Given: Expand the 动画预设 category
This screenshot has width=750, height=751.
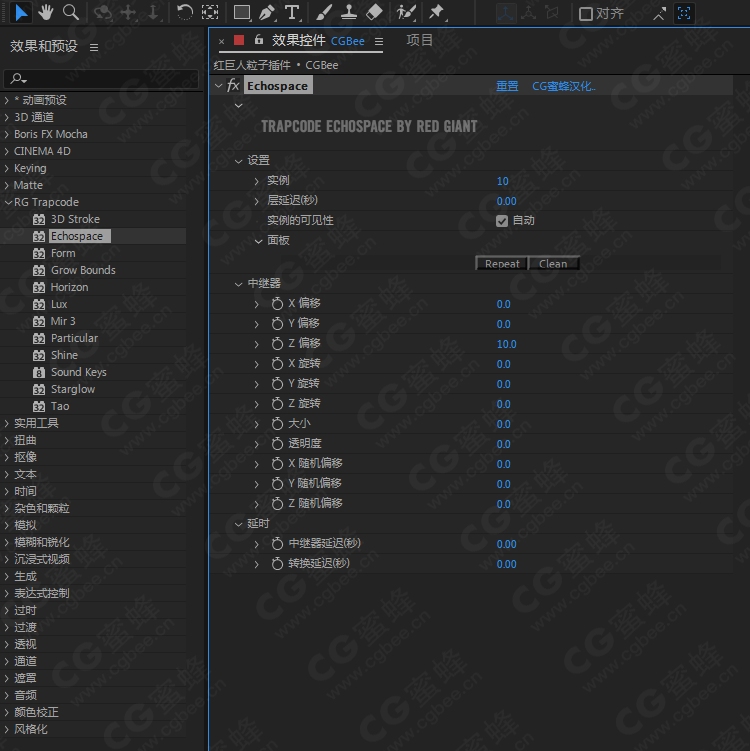Looking at the screenshot, I should click(x=7, y=100).
